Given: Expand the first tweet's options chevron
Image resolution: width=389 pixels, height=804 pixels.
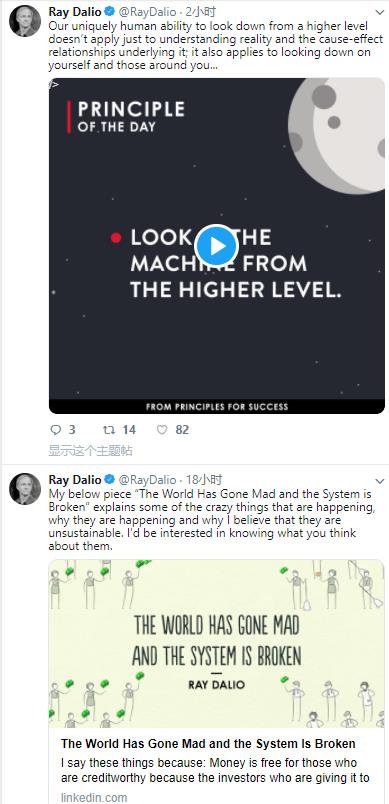Looking at the screenshot, I should [380, 12].
